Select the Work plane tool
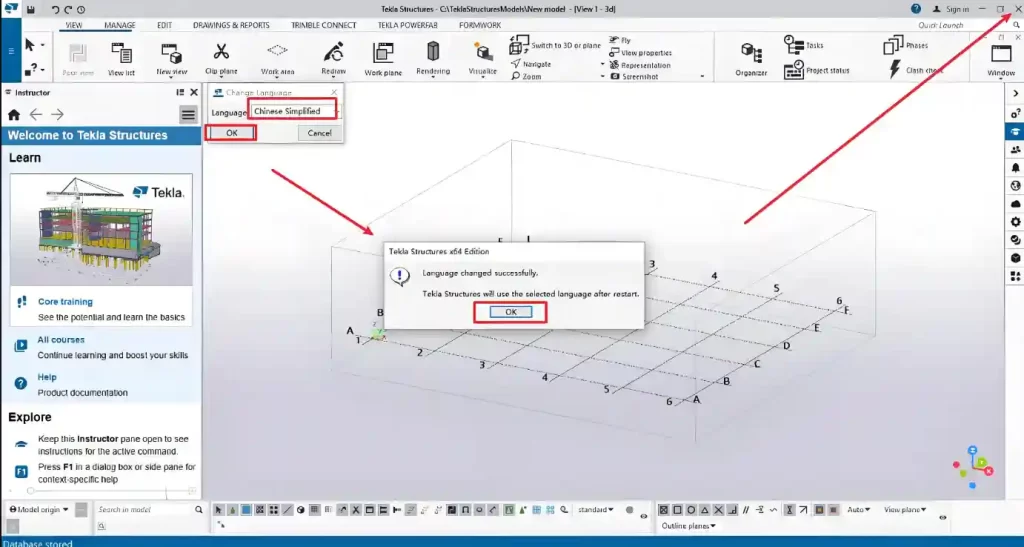The image size is (1024, 547). tap(383, 54)
